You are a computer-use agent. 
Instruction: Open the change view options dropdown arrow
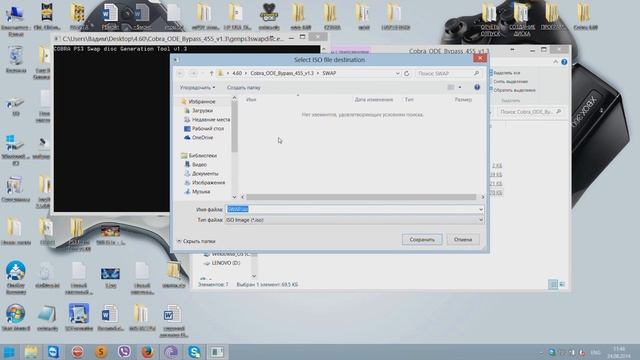(460, 87)
